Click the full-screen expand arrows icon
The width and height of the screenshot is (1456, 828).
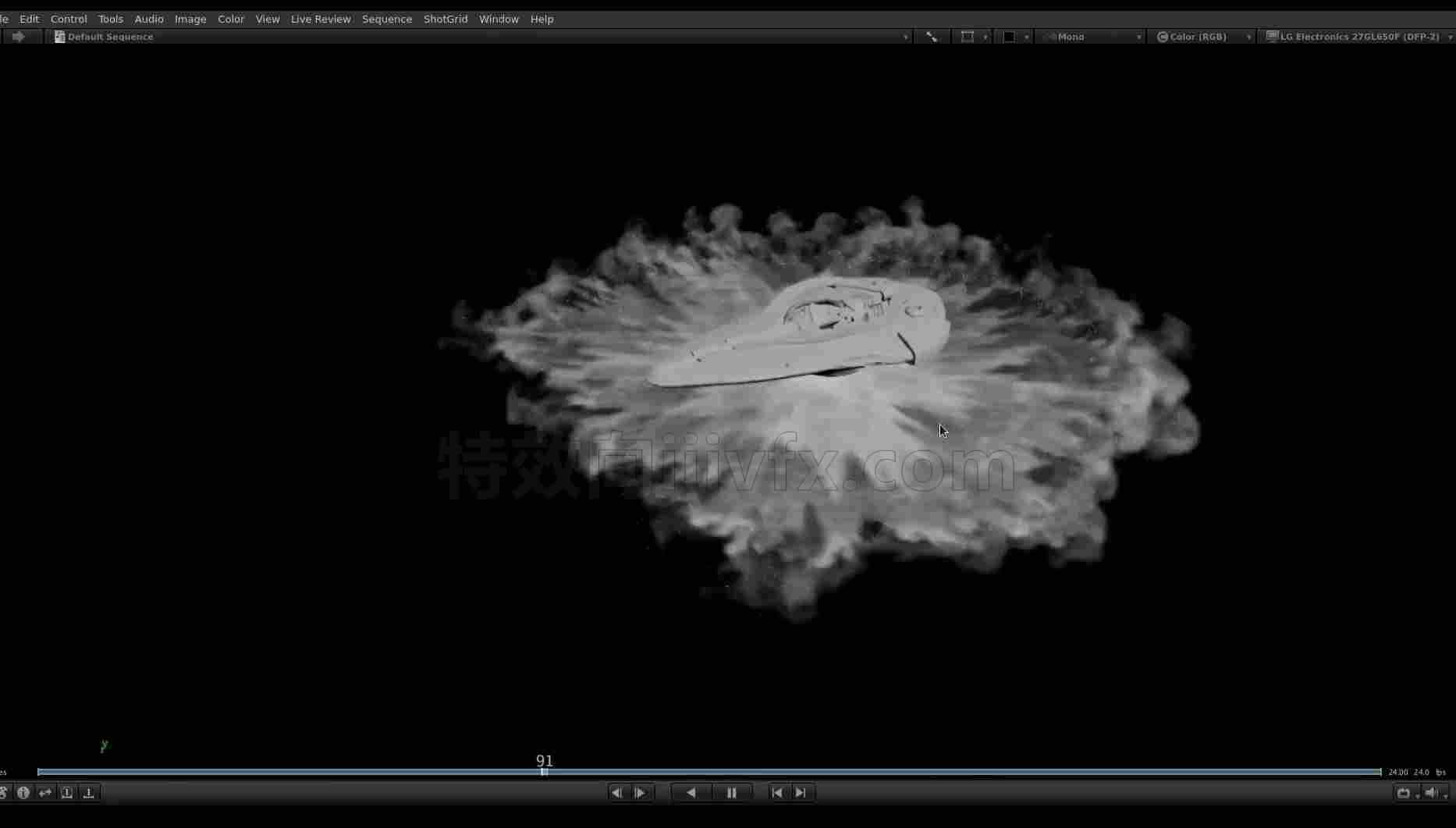click(x=932, y=37)
